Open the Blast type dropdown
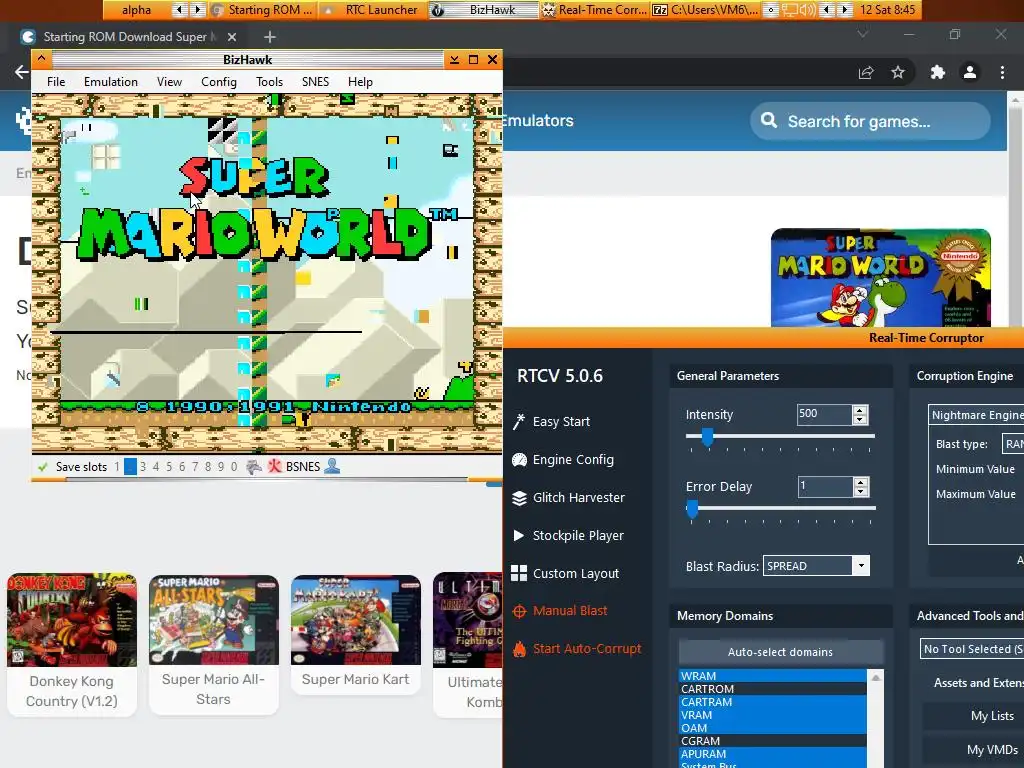 pyautogui.click(x=1013, y=444)
